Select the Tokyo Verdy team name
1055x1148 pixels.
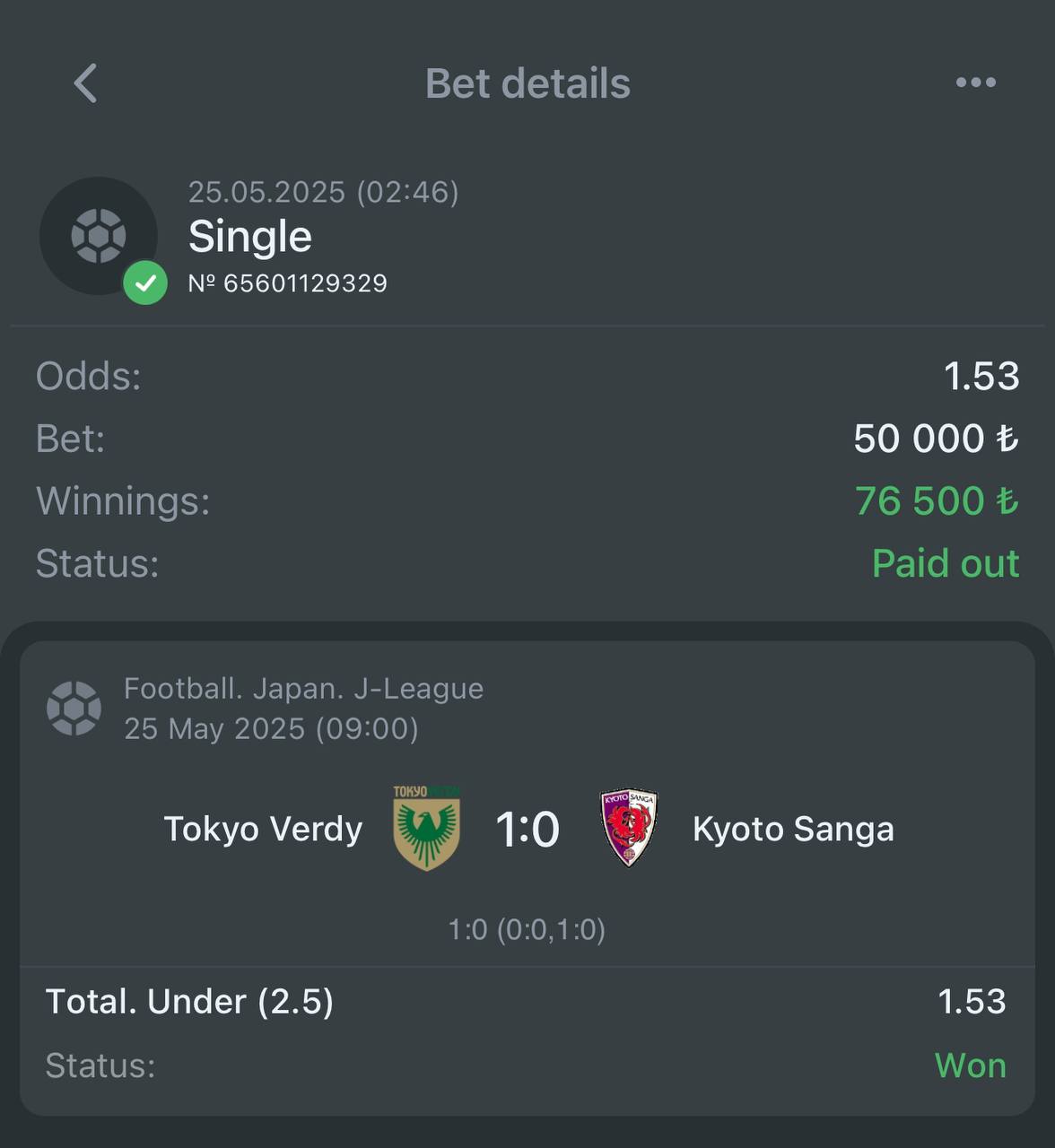coord(263,829)
